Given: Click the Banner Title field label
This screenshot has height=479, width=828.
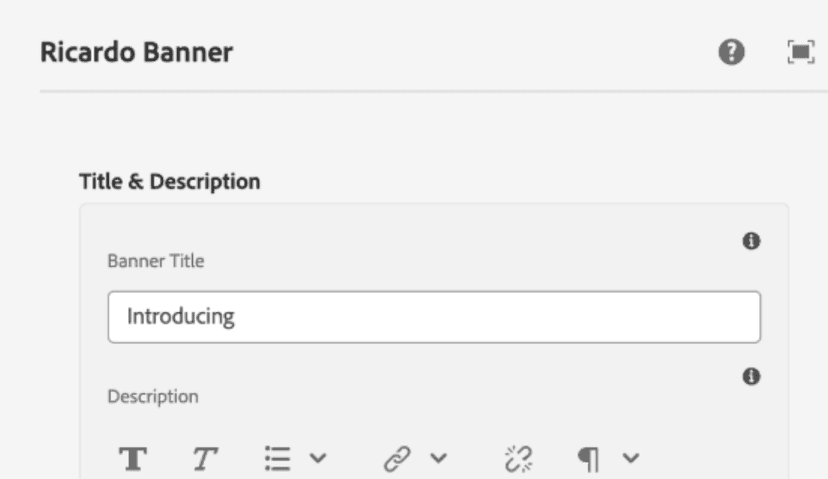Looking at the screenshot, I should click(155, 261).
